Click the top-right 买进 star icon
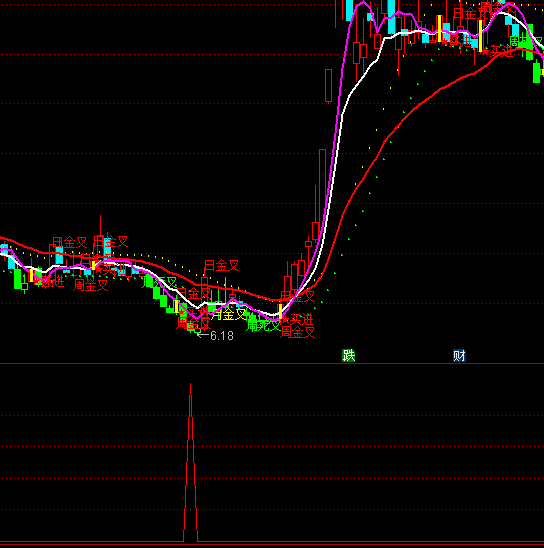544x548 pixels. 485,51
